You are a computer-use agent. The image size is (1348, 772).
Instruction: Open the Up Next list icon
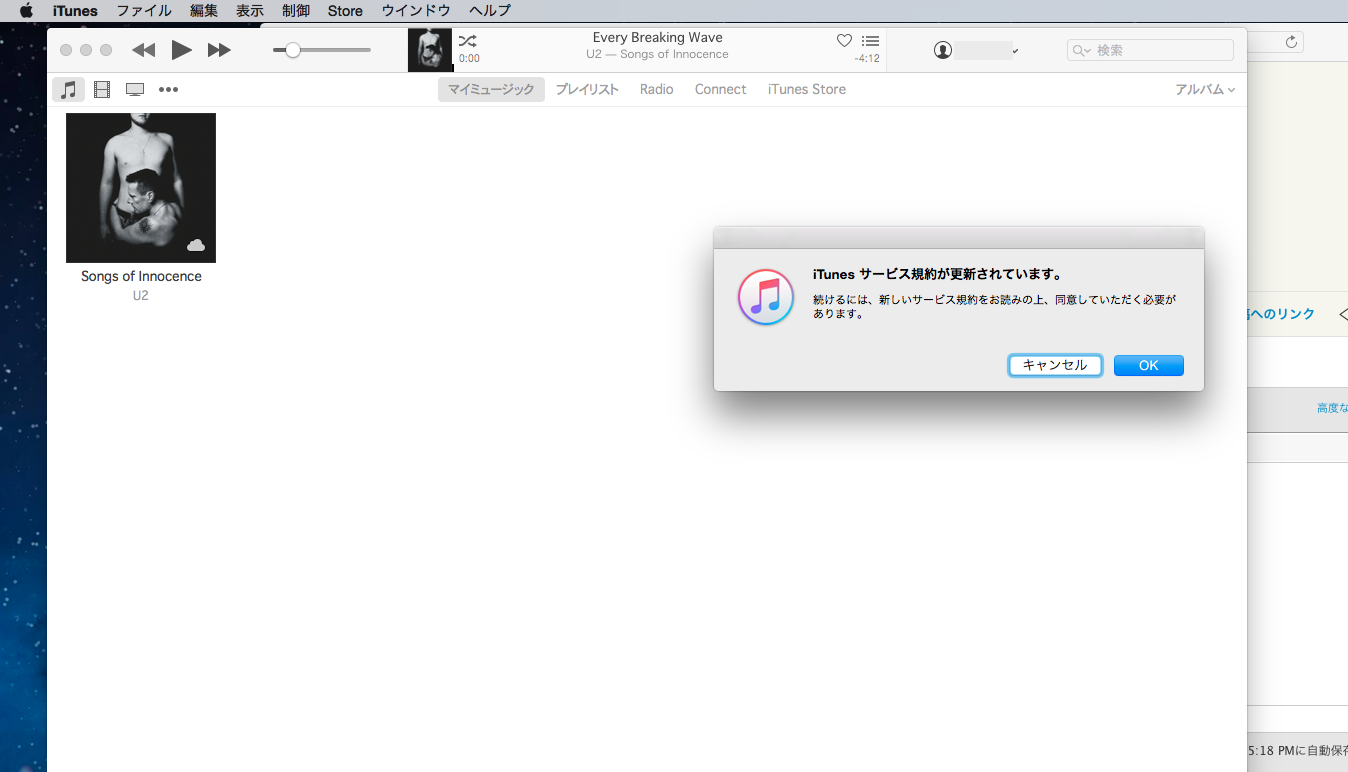[x=871, y=41]
